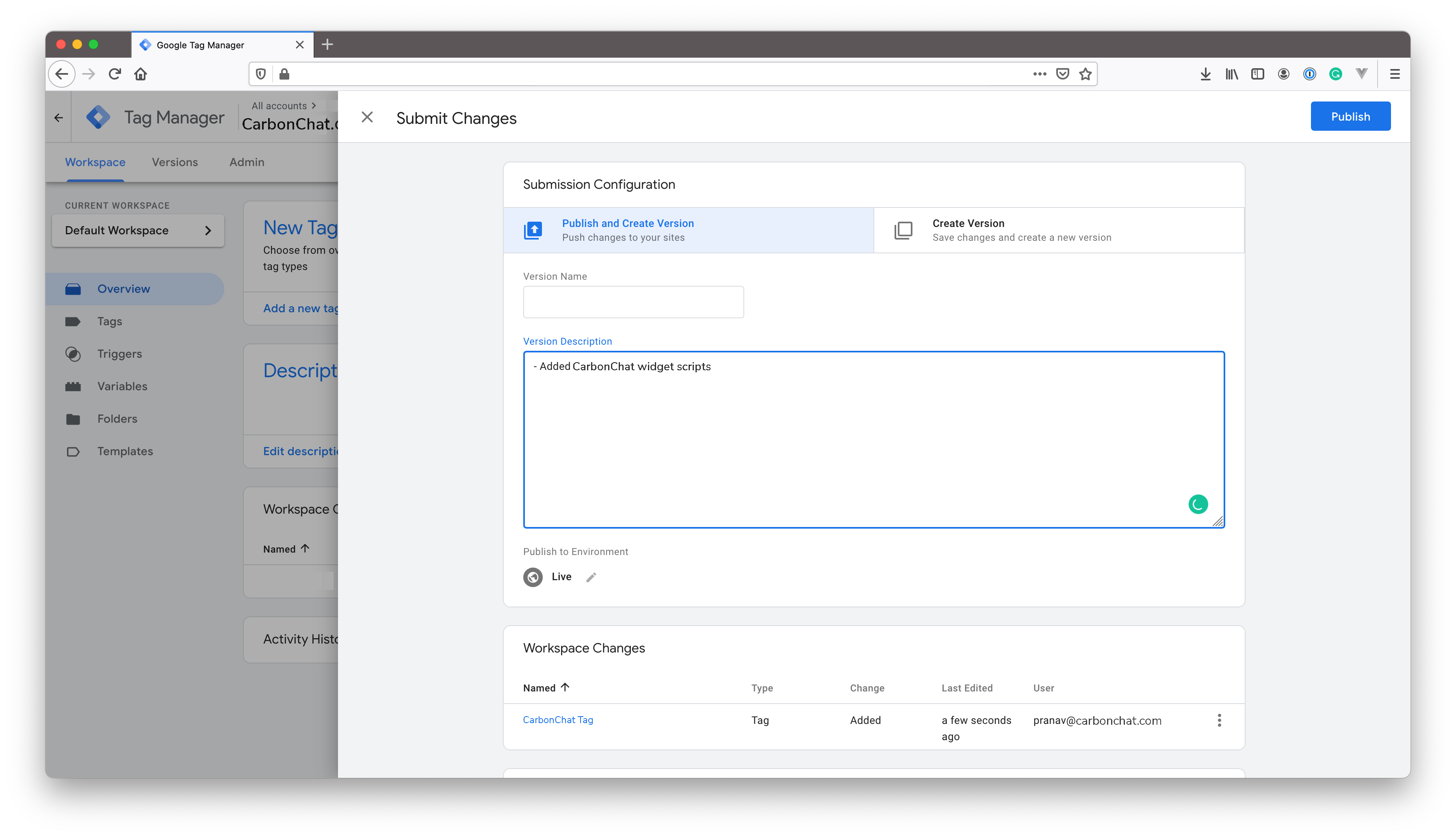The height and width of the screenshot is (838, 1456).
Task: Close the Submit Changes panel
Action: 367,117
